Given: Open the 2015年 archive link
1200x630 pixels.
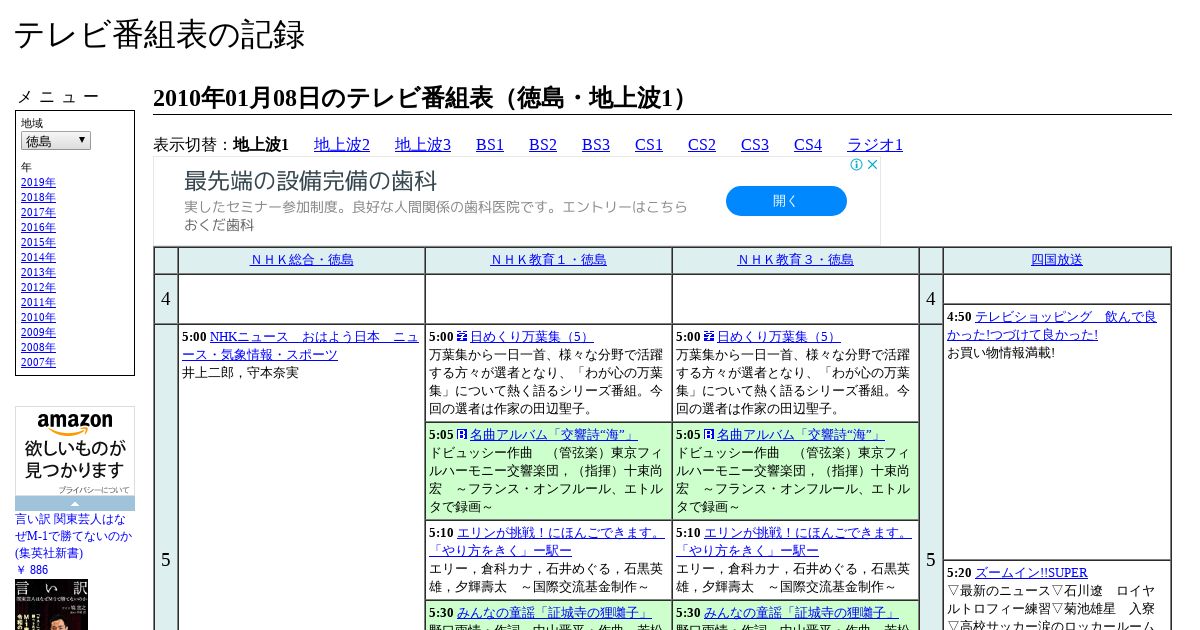Looking at the screenshot, I should [38, 243].
